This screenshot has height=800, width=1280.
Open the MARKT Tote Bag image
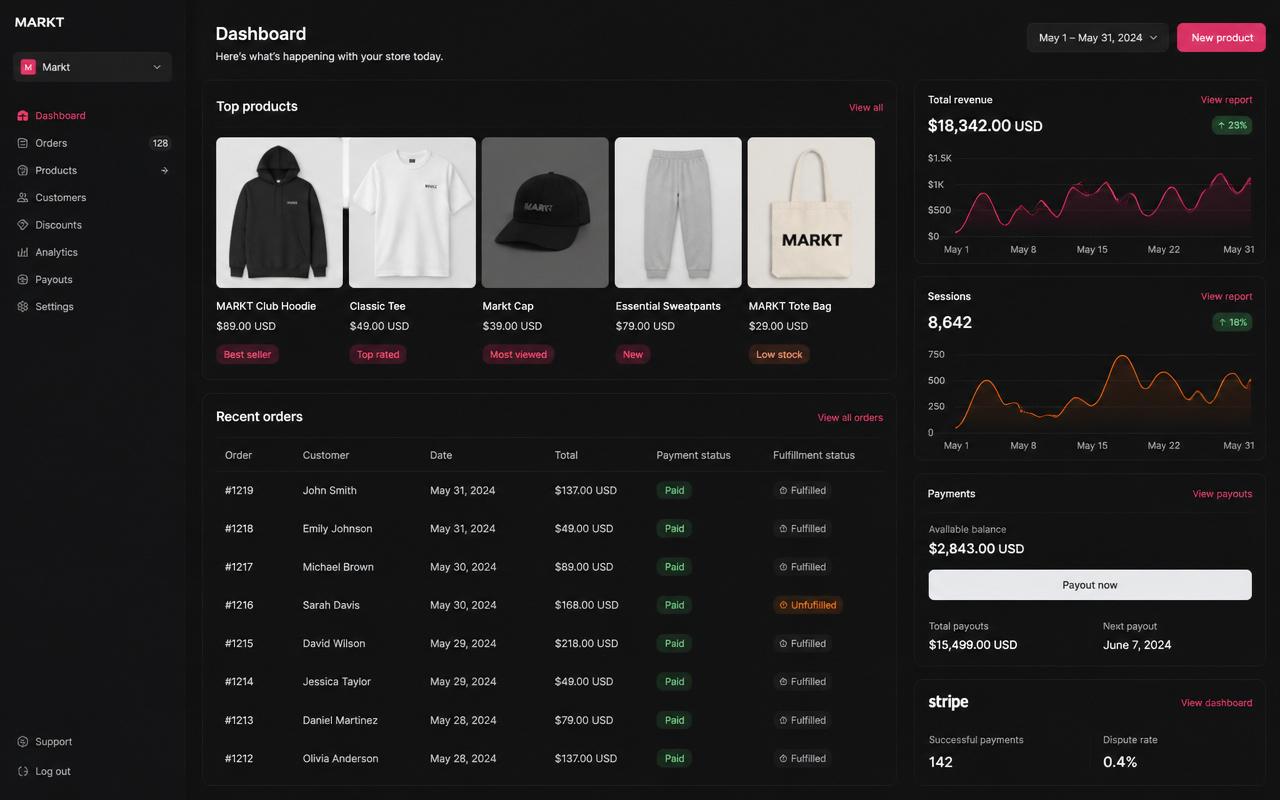point(811,213)
